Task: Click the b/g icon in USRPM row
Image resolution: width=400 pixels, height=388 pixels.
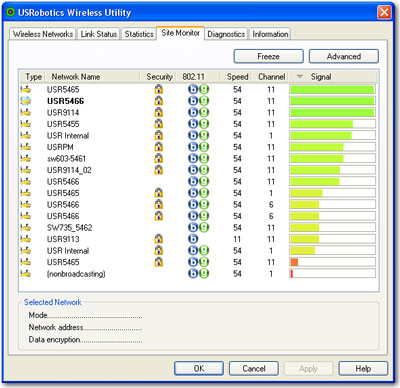Action: (x=199, y=147)
